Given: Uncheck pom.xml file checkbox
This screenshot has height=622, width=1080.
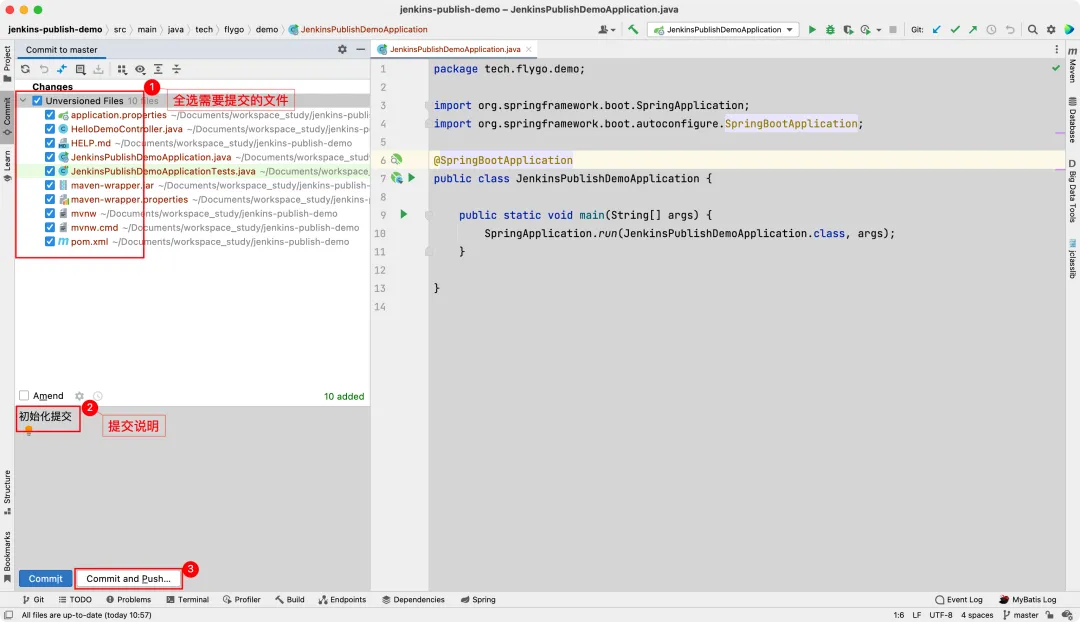Looking at the screenshot, I should coord(50,242).
